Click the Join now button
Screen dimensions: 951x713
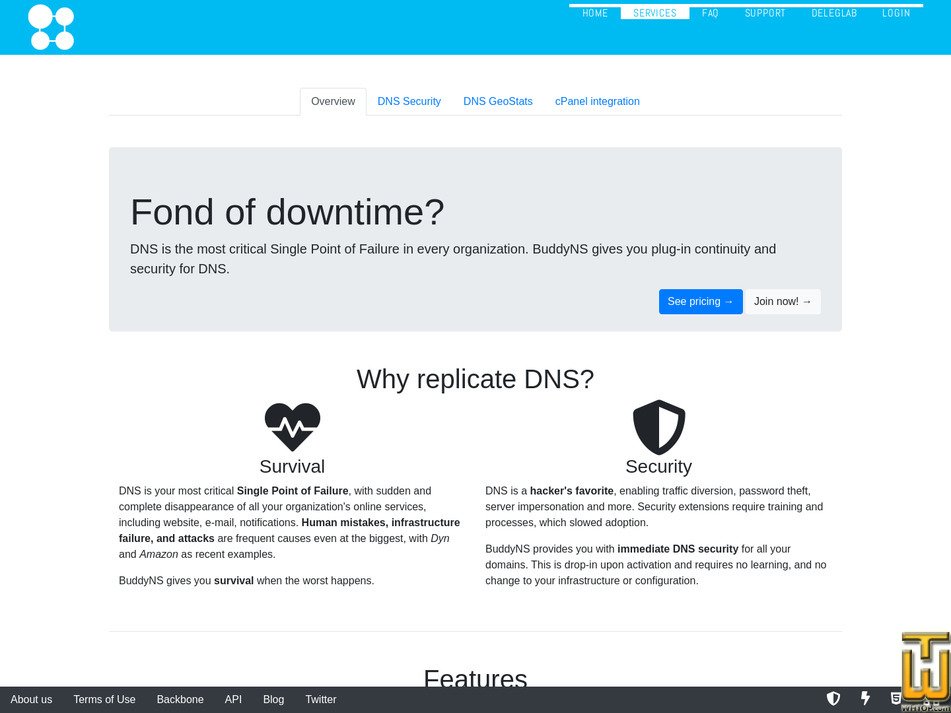pyautogui.click(x=783, y=301)
